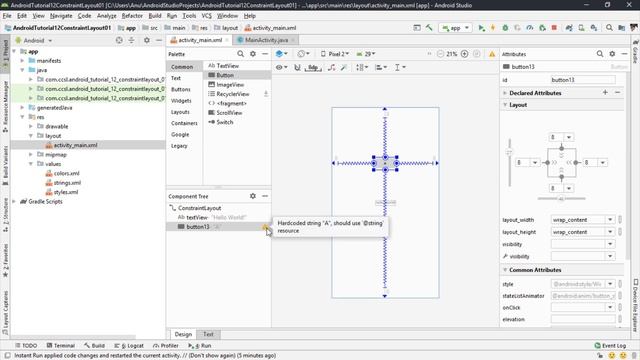This screenshot has height=360, width=640.
Task: Open the Terminal tool window
Action: pos(60,346)
